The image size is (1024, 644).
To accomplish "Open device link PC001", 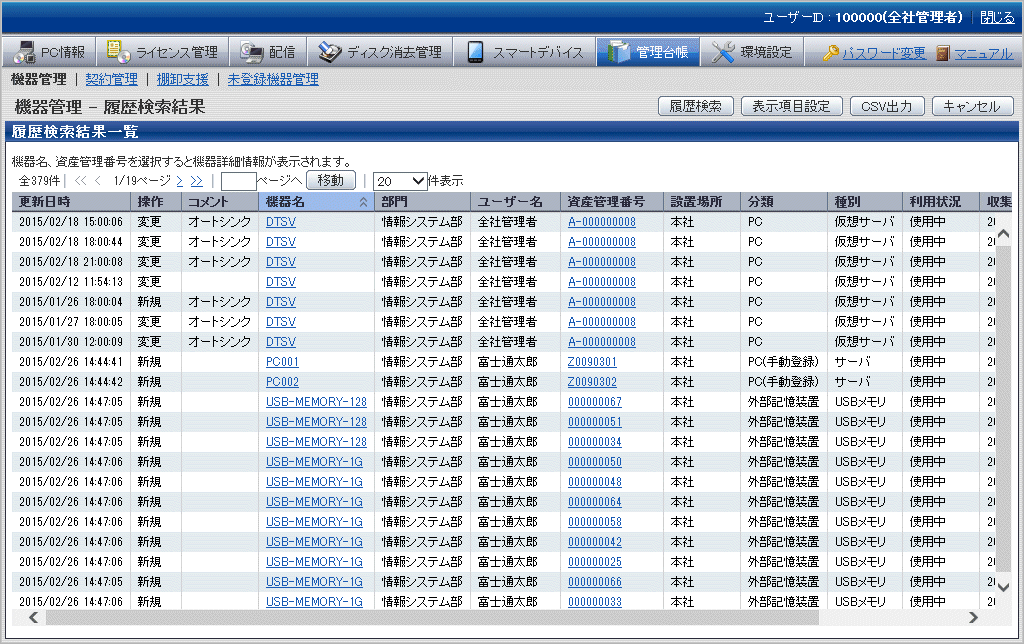I will (x=282, y=362).
